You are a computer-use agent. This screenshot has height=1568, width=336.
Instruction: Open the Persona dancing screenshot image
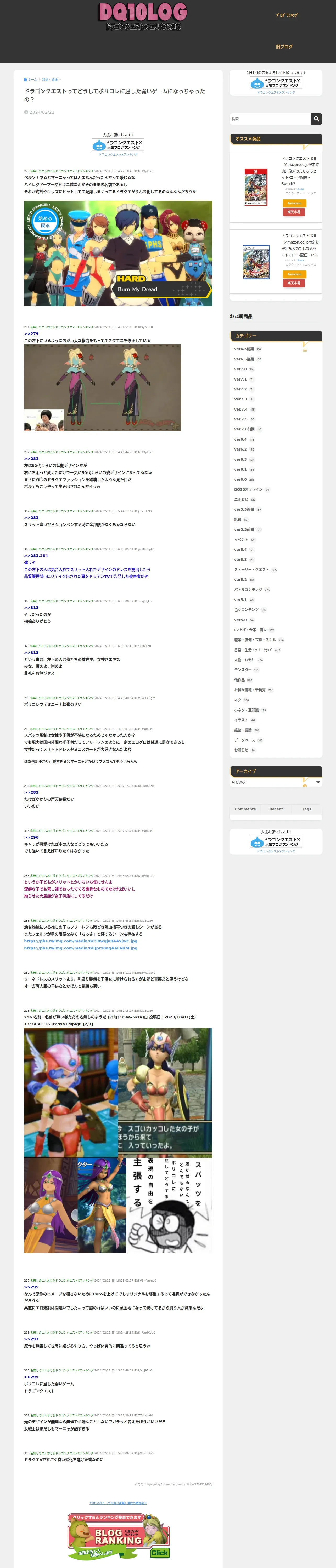118,253
